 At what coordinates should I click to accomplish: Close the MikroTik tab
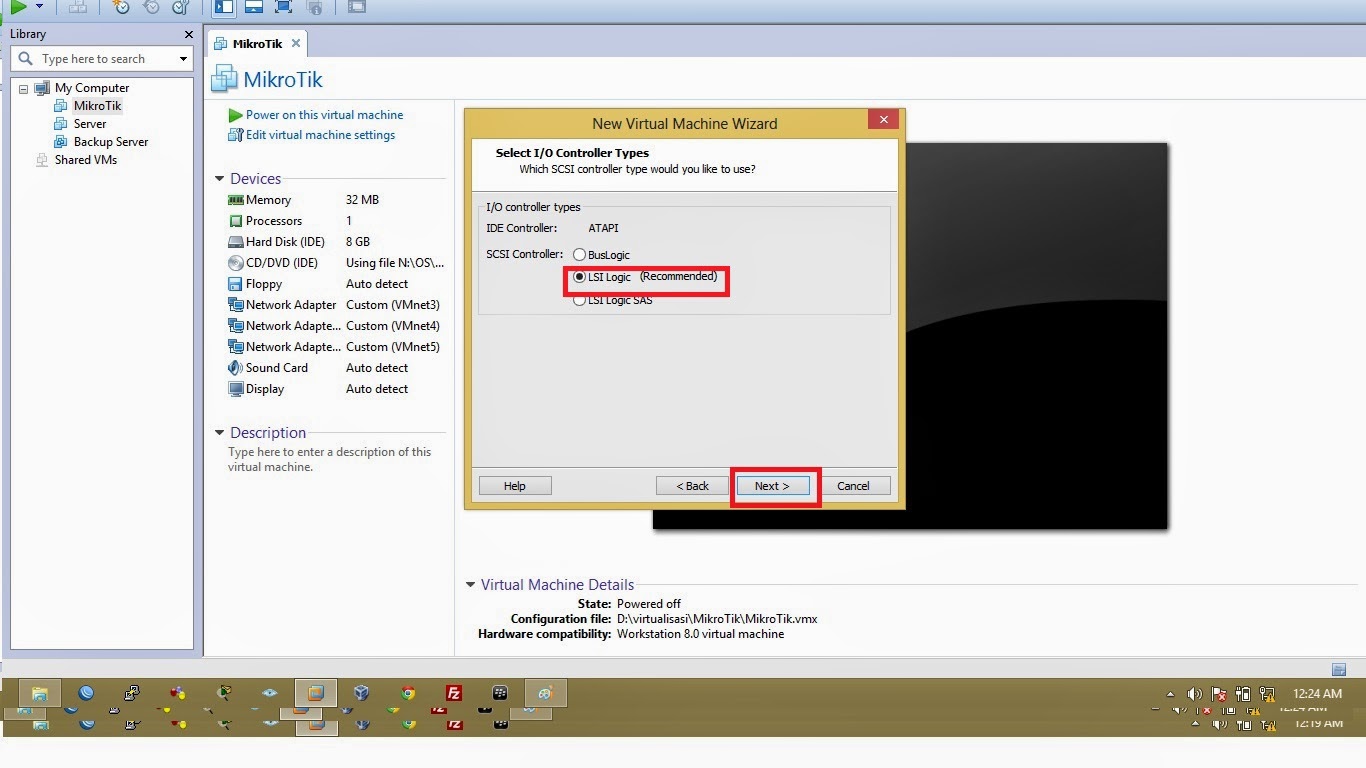tap(296, 44)
